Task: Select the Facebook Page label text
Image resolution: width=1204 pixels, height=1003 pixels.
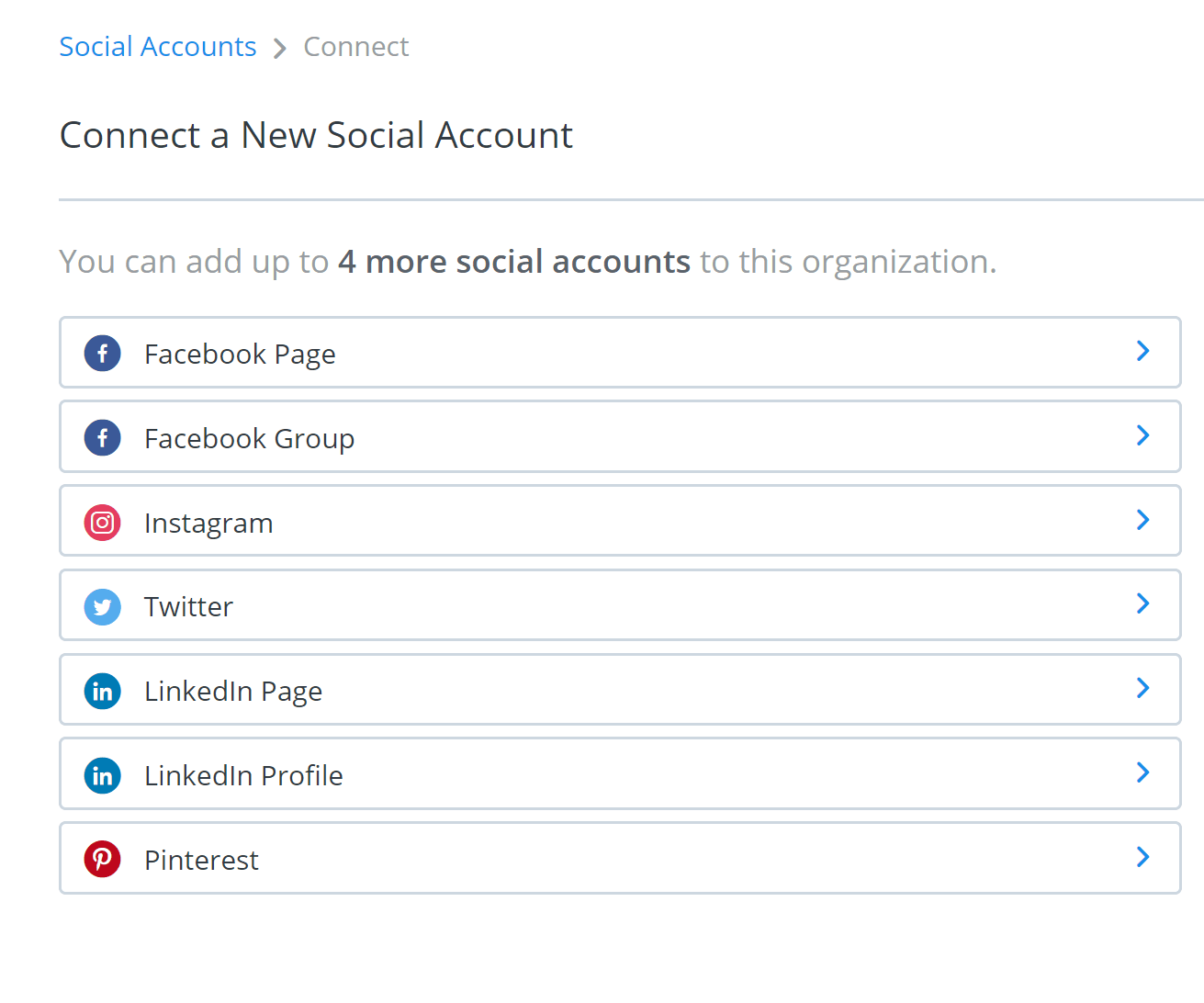Action: click(240, 355)
